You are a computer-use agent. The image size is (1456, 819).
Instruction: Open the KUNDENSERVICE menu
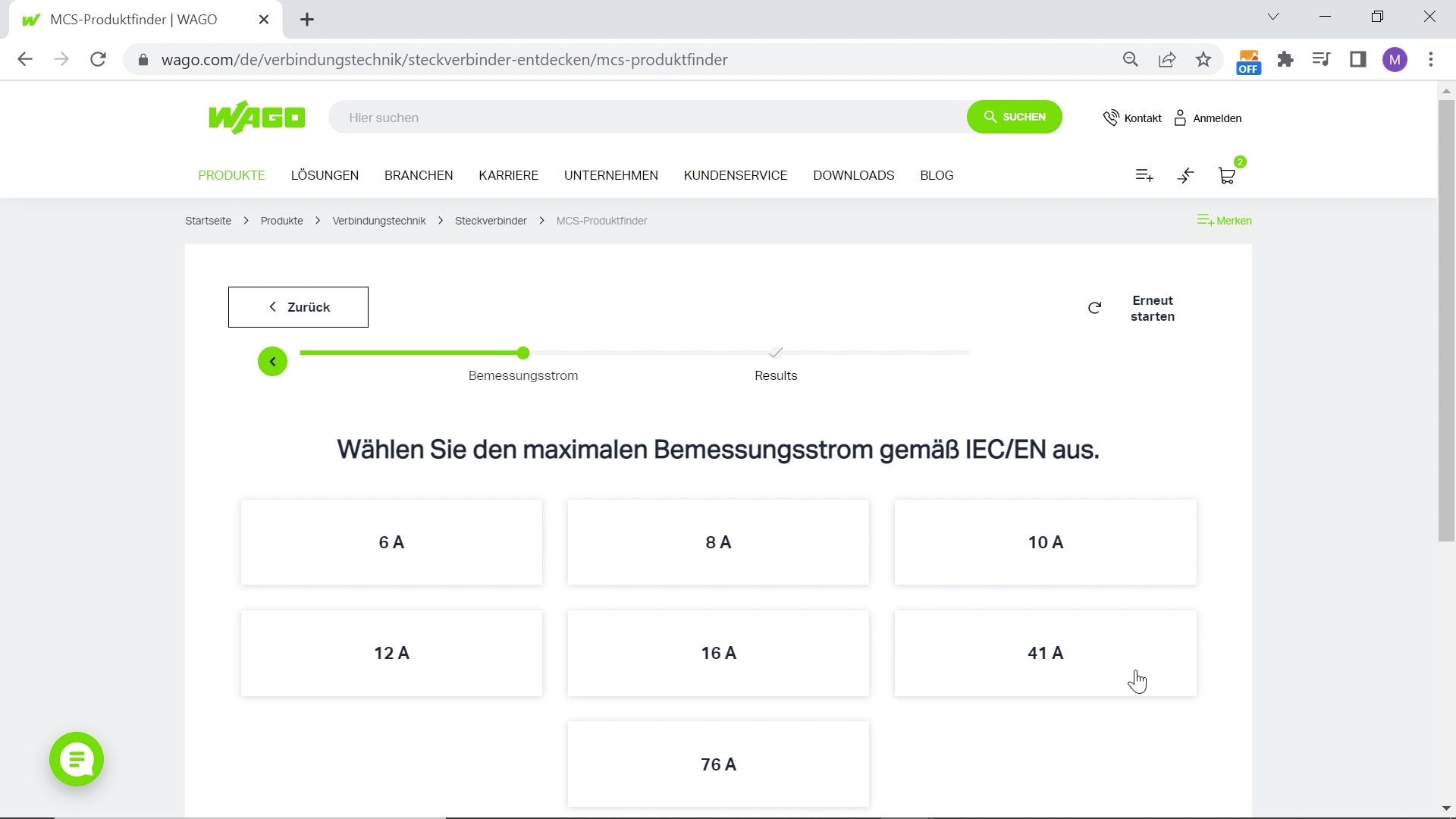(x=736, y=175)
